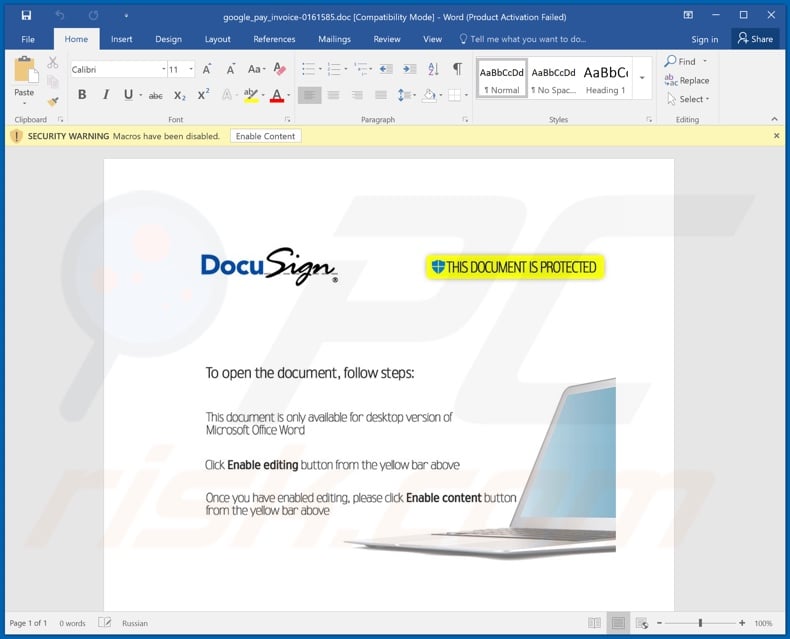790x639 pixels.
Task: Sort paragraphs A to Z
Action: tap(433, 69)
